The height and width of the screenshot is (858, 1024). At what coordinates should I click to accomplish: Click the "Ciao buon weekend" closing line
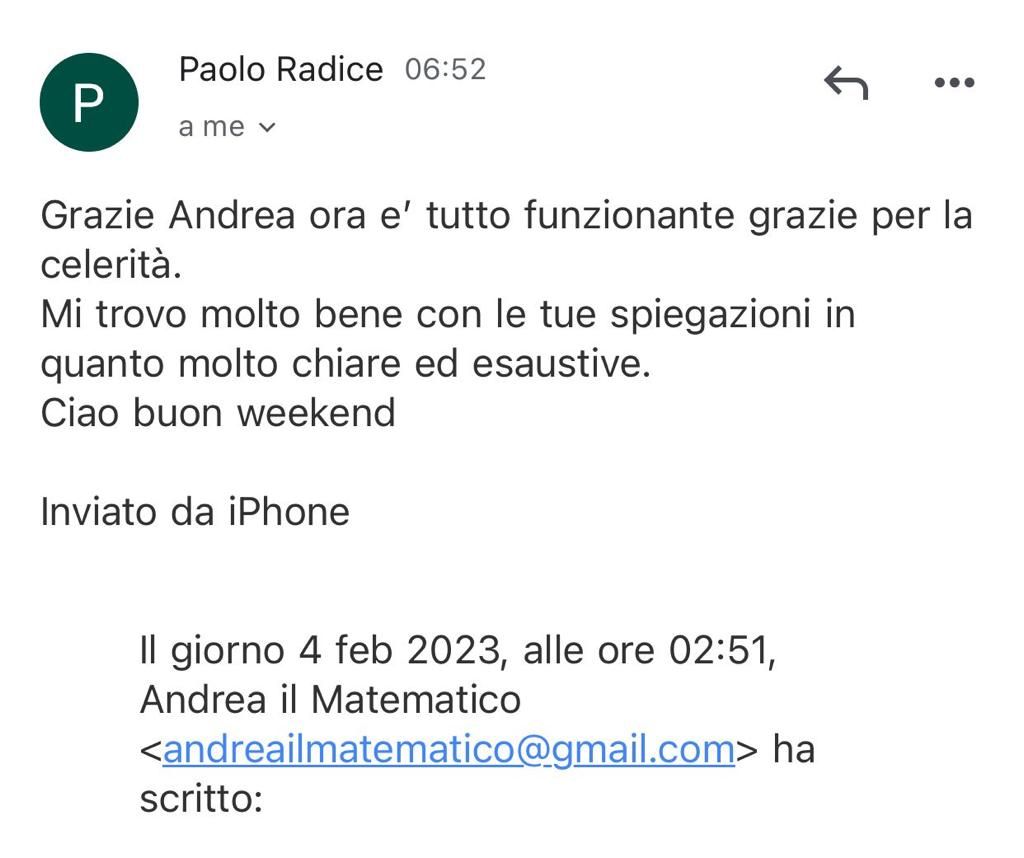tap(218, 413)
